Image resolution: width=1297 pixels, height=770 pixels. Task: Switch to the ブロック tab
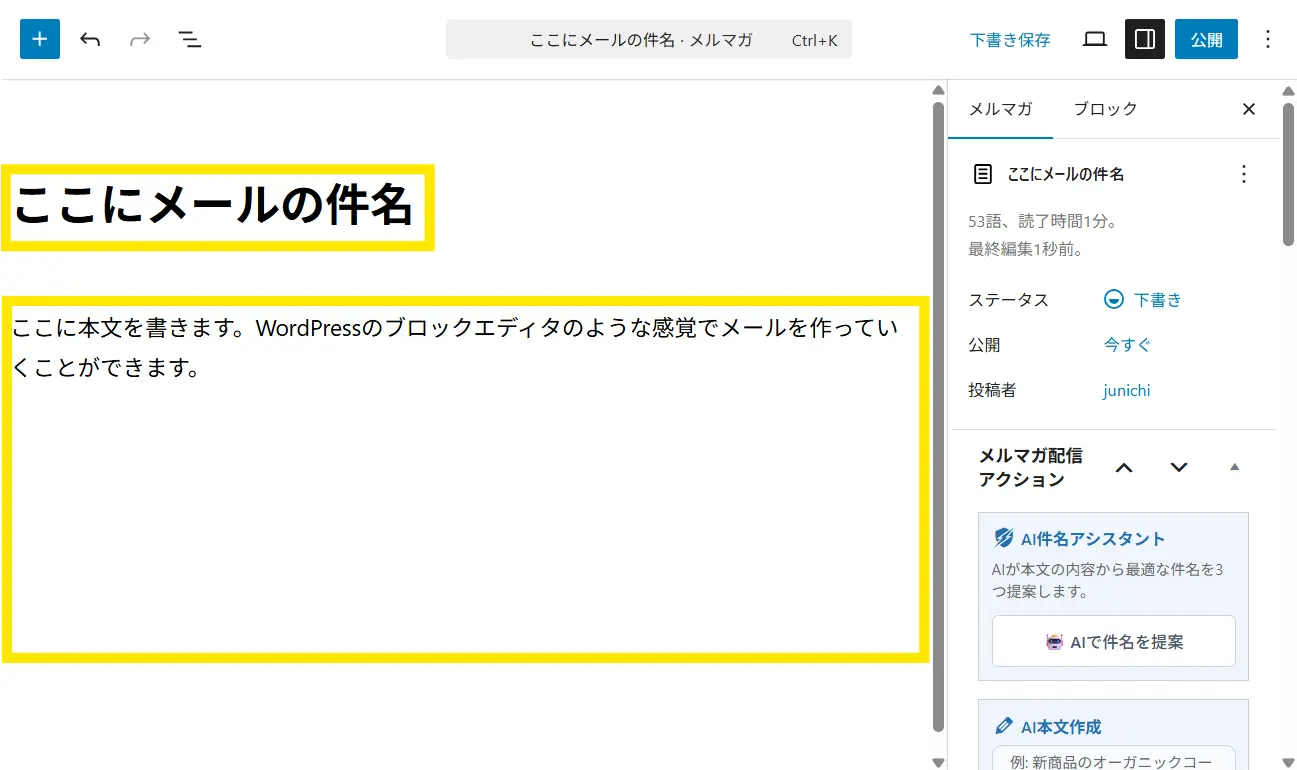point(1105,109)
